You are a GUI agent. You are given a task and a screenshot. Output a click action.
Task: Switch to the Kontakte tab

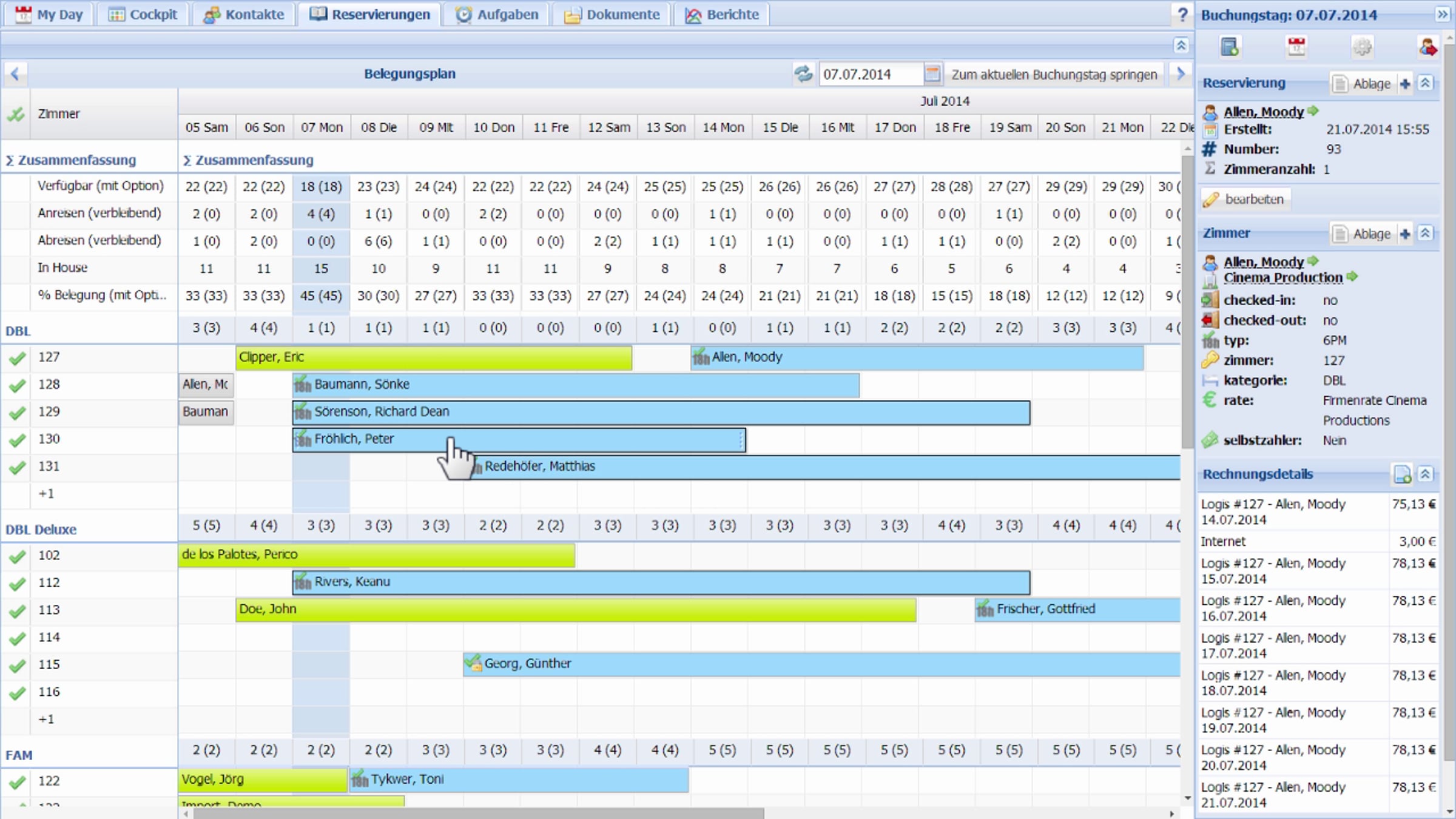pyautogui.click(x=244, y=14)
